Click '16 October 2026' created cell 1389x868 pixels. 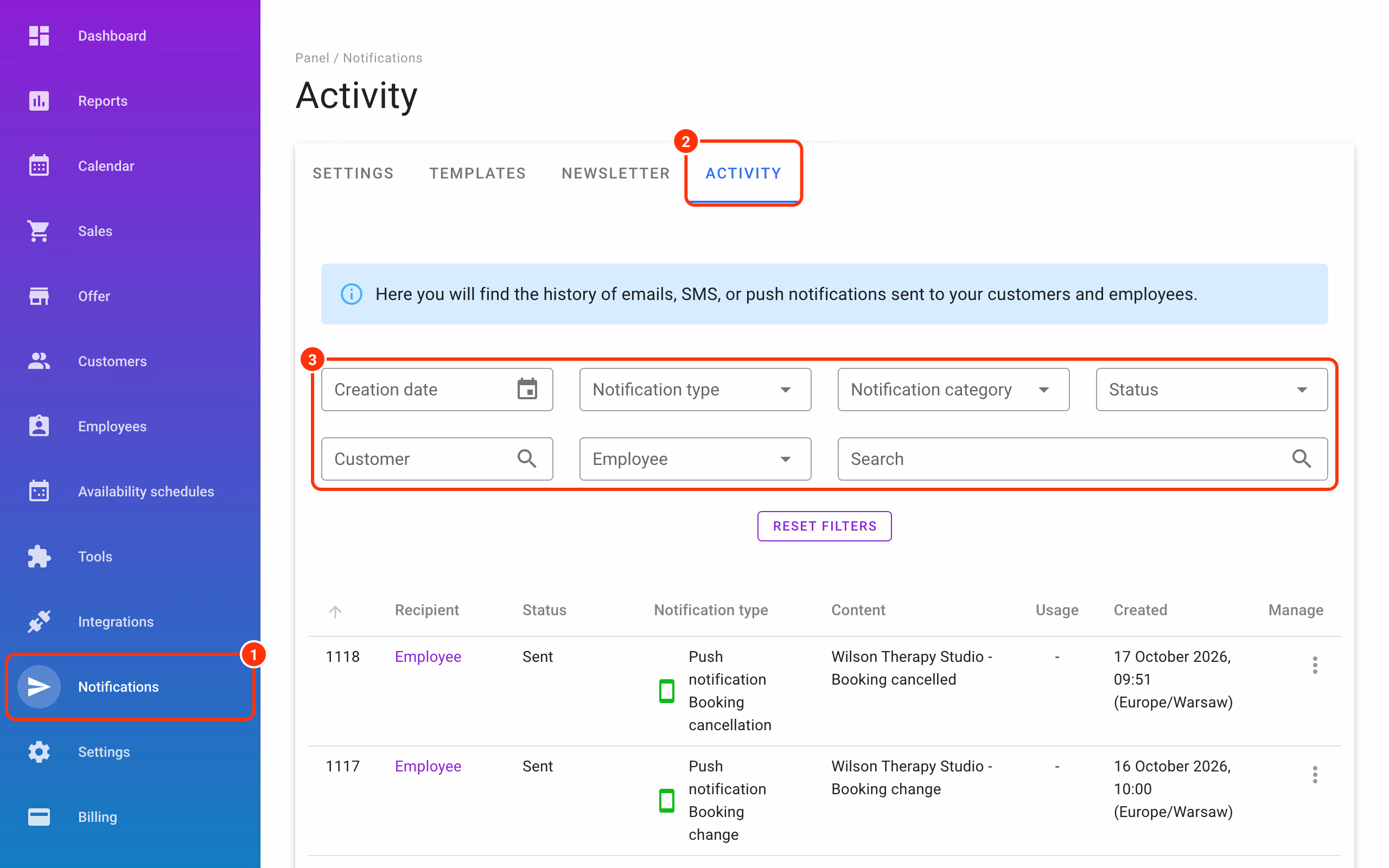pos(1173,789)
